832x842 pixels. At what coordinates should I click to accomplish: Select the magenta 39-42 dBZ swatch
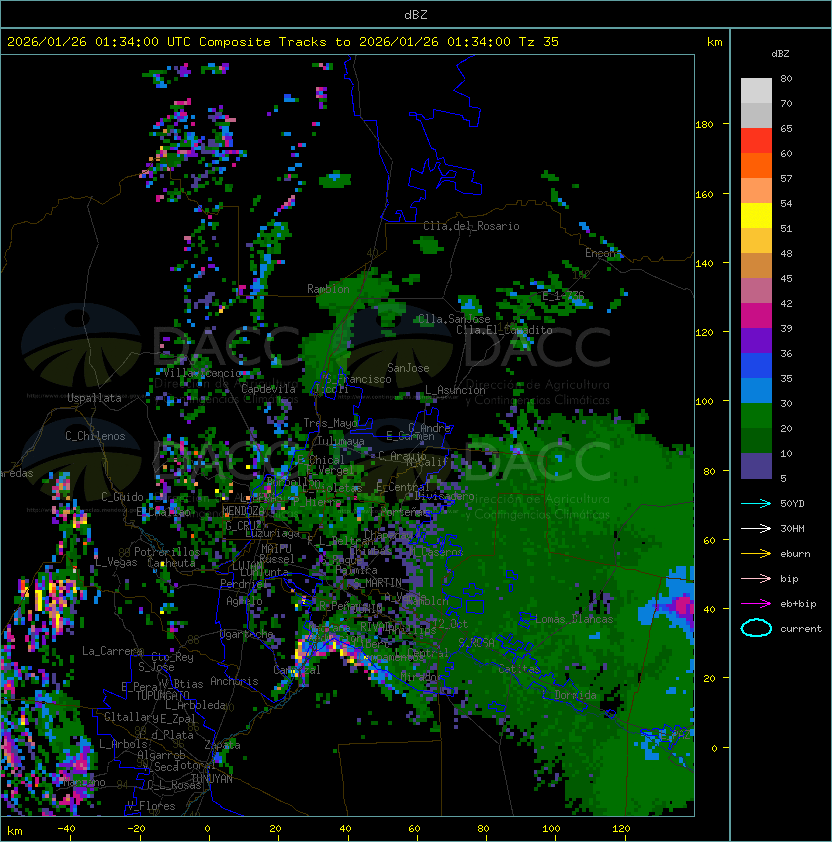756,316
